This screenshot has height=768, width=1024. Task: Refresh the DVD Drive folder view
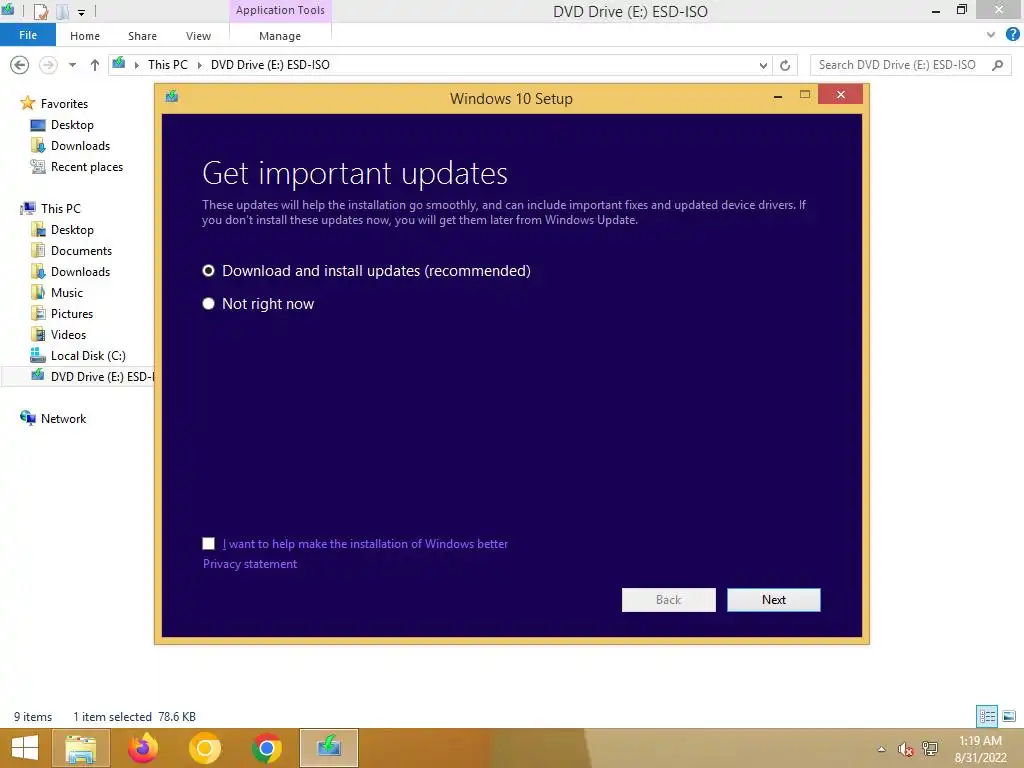[x=785, y=65]
